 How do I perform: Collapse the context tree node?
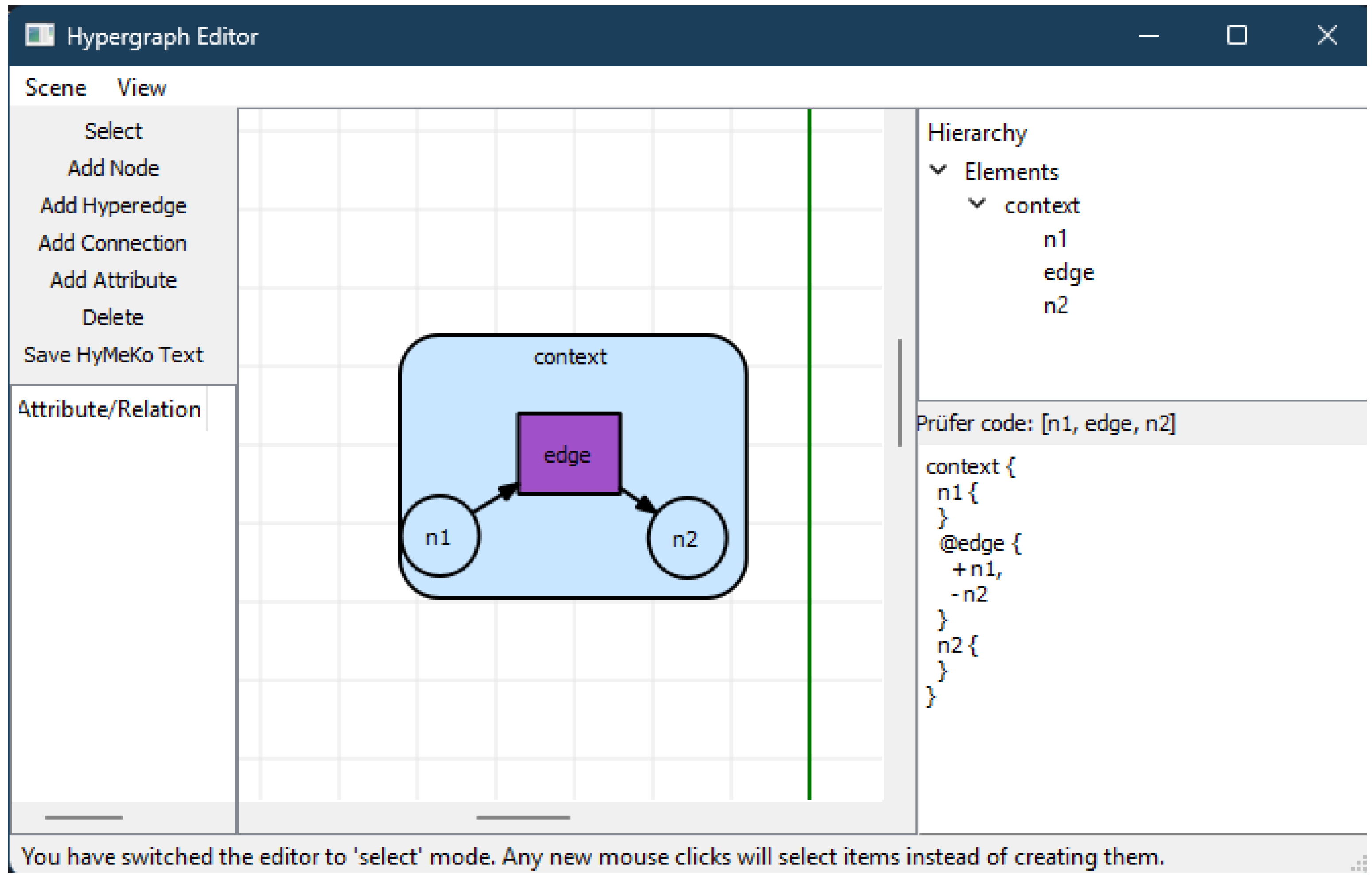(x=977, y=204)
